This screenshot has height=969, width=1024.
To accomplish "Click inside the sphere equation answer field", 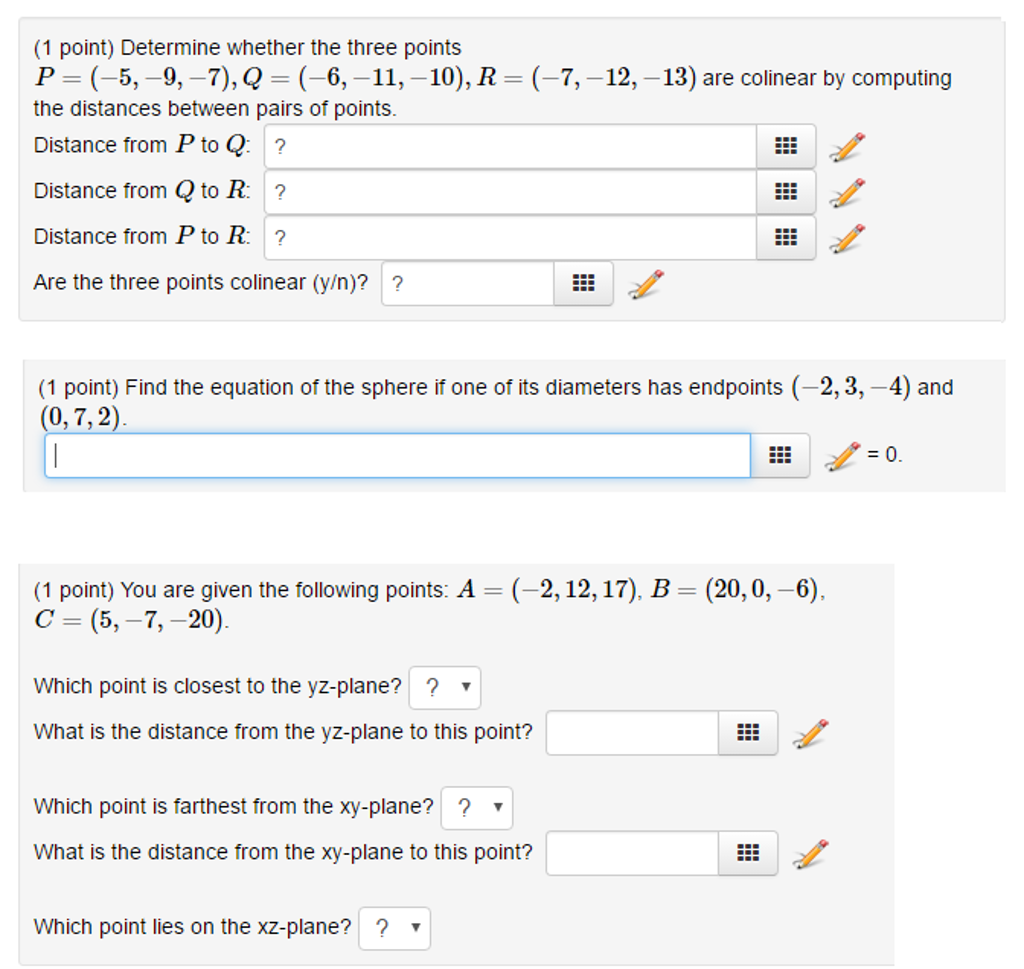I will 400,455.
